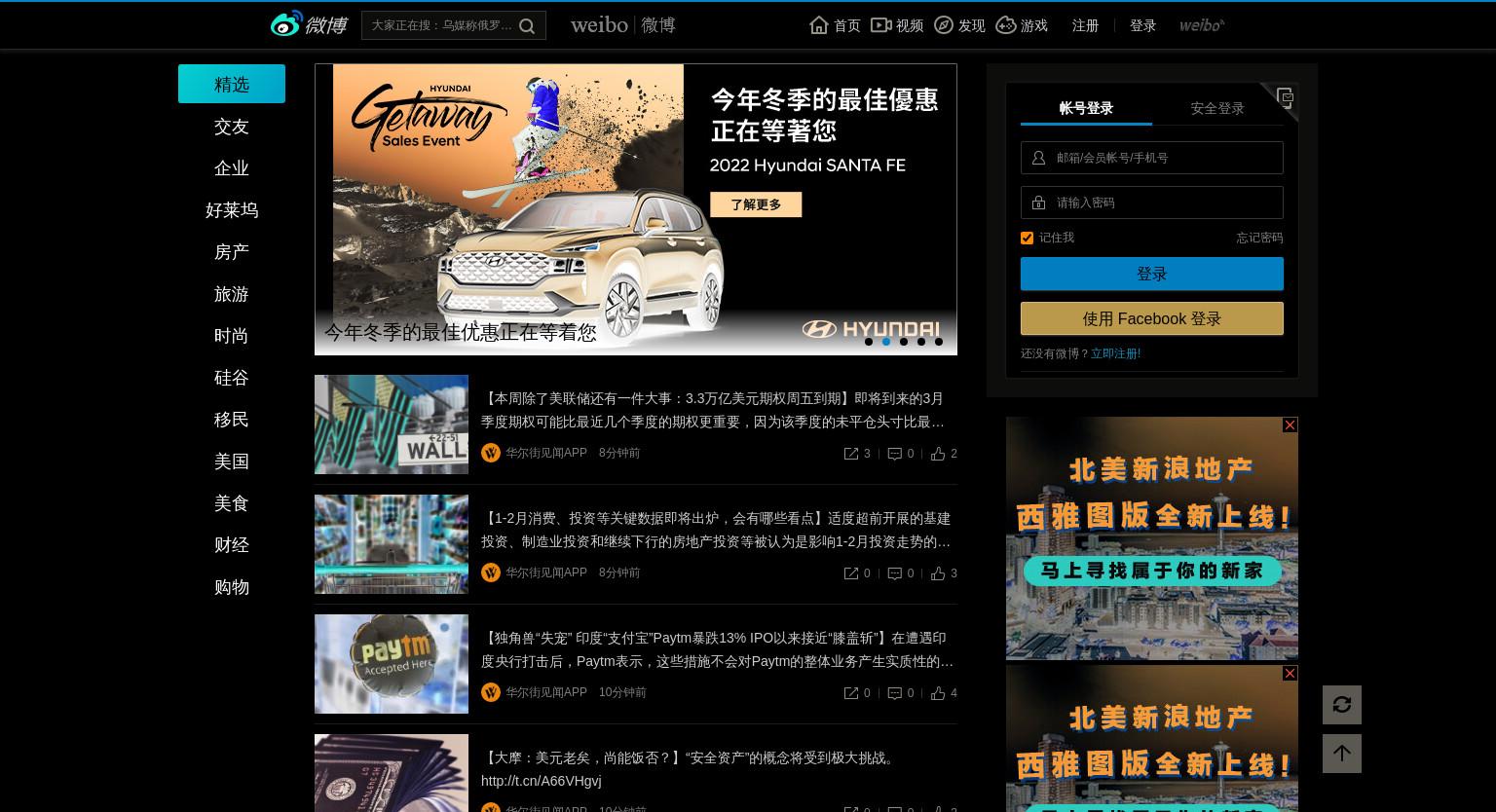Open 视频 video navigation item

click(x=897, y=25)
